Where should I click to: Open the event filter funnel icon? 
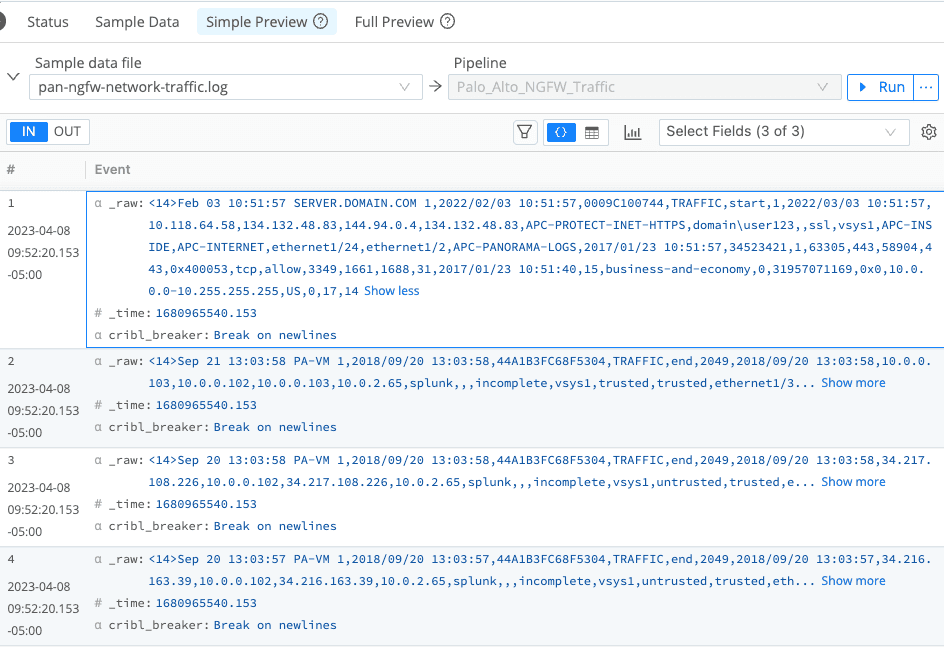[525, 131]
